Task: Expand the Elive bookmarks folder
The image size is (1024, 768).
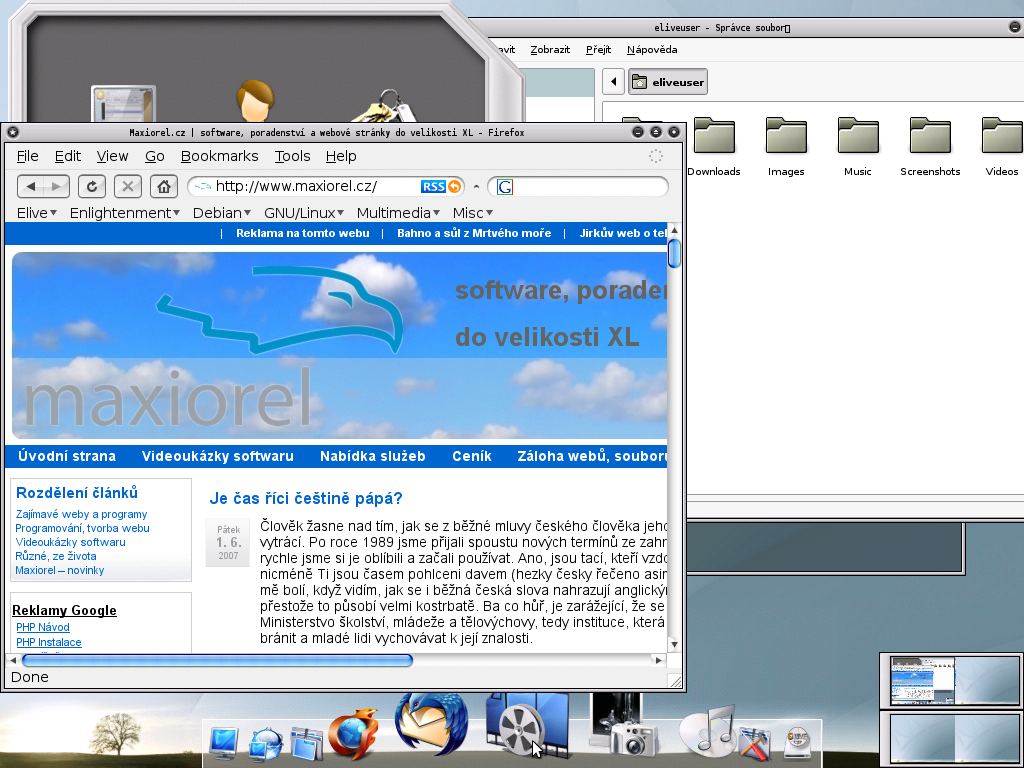Action: 37,213
